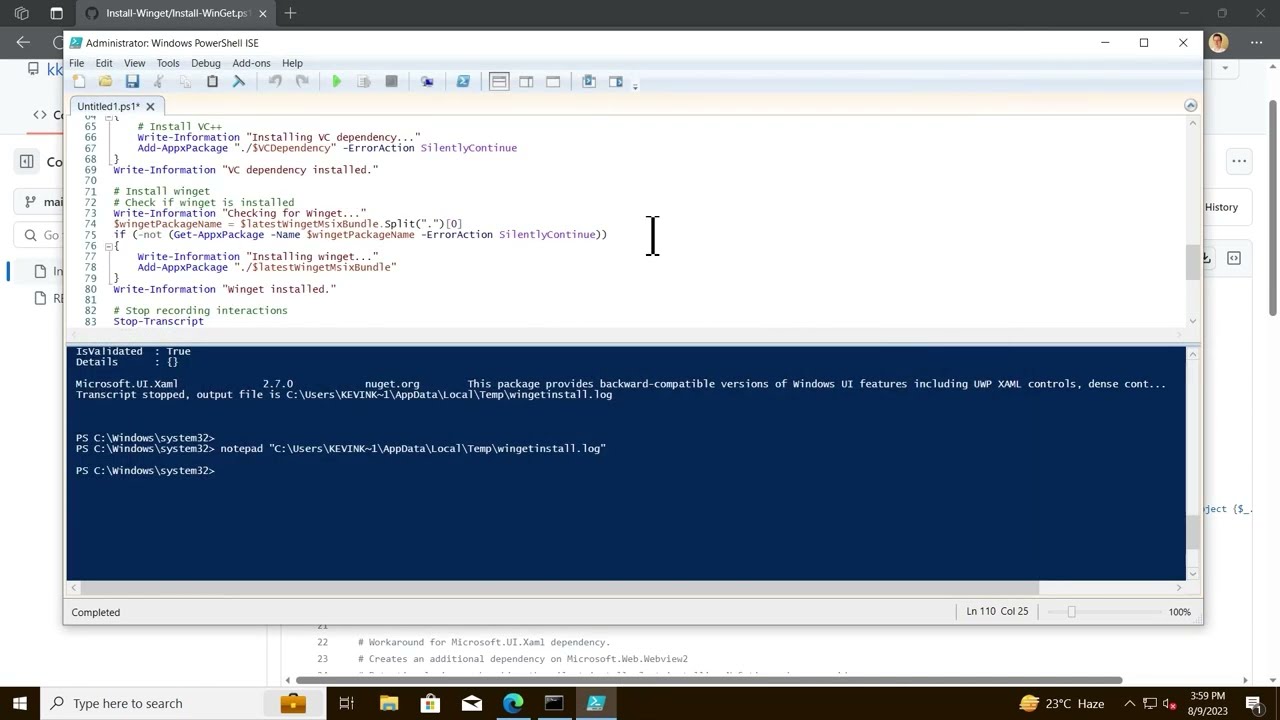
Task: Open a new browser tab with plus
Action: pyautogui.click(x=290, y=13)
